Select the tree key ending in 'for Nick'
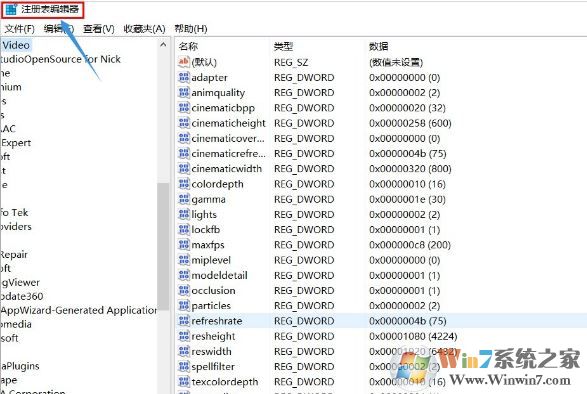Viewport: 587px width, 394px height. (60, 59)
